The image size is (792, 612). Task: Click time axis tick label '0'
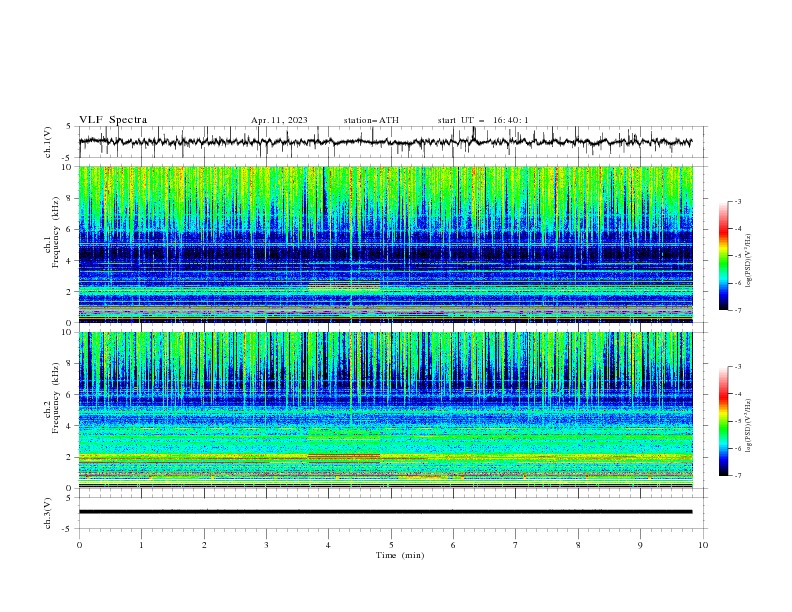pyautogui.click(x=79, y=545)
